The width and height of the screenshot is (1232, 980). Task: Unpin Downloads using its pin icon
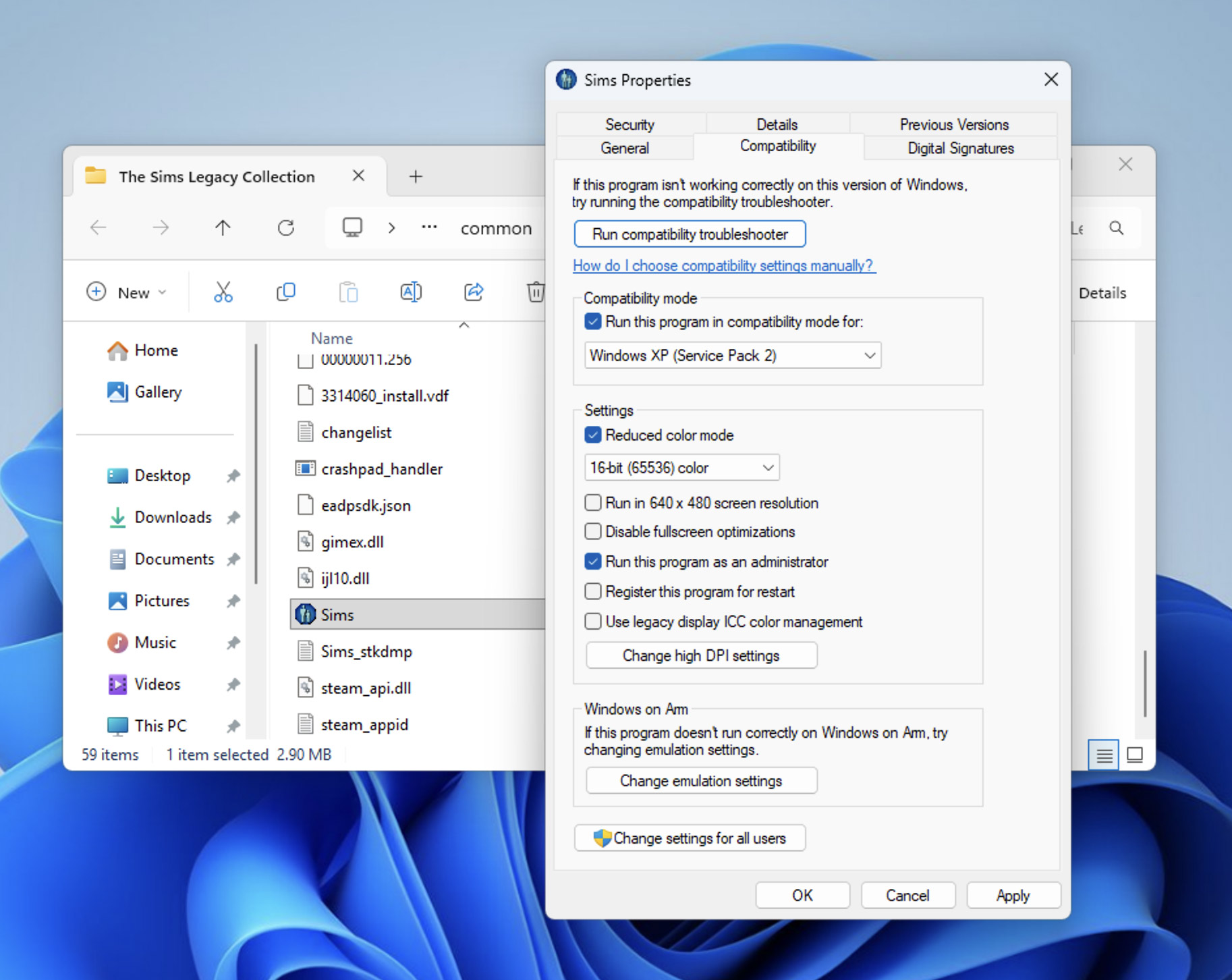pos(233,518)
